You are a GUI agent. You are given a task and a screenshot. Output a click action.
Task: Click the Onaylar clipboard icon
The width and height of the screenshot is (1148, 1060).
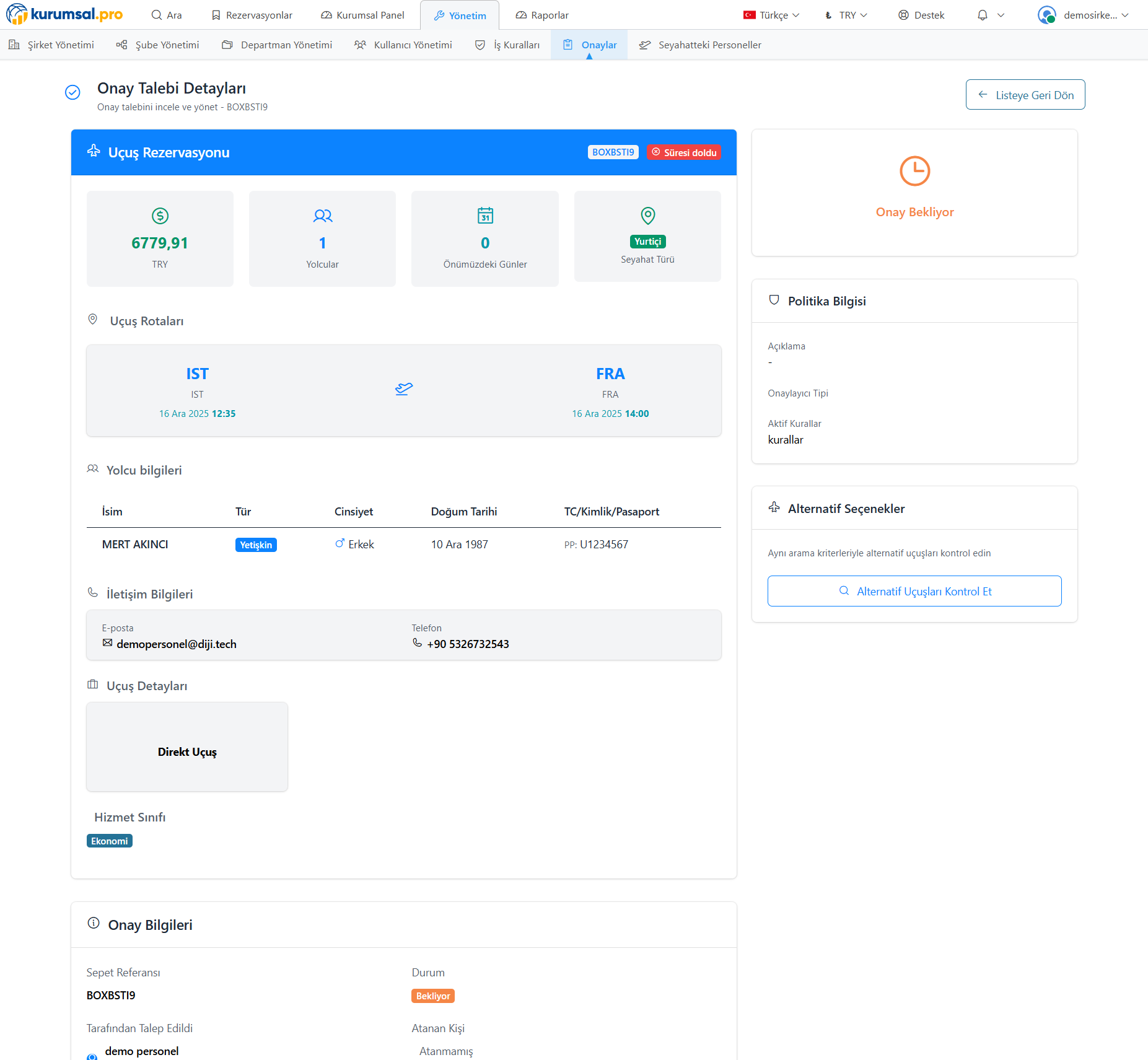tap(567, 44)
